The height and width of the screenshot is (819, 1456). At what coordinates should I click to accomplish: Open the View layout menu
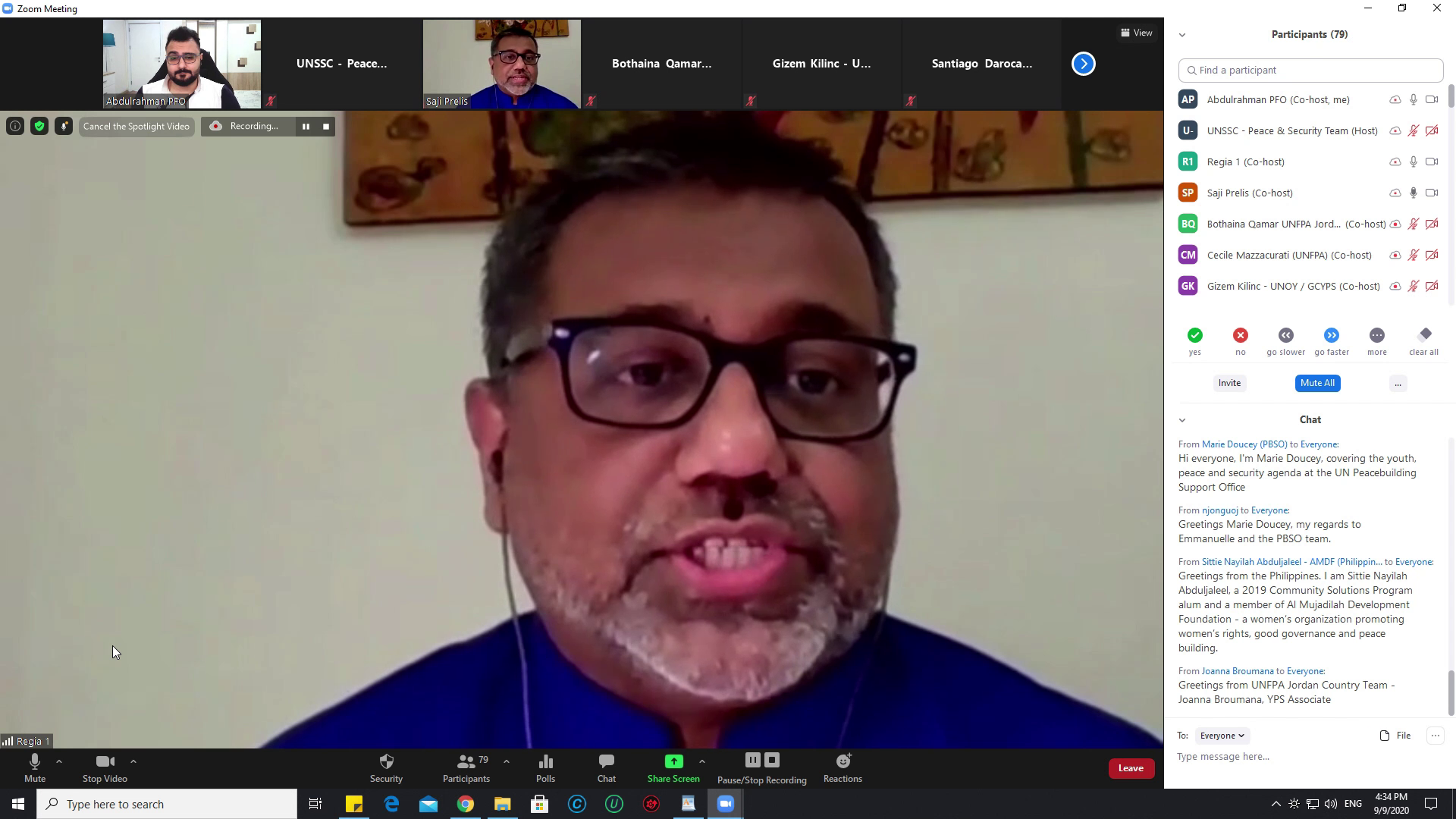coord(1136,33)
